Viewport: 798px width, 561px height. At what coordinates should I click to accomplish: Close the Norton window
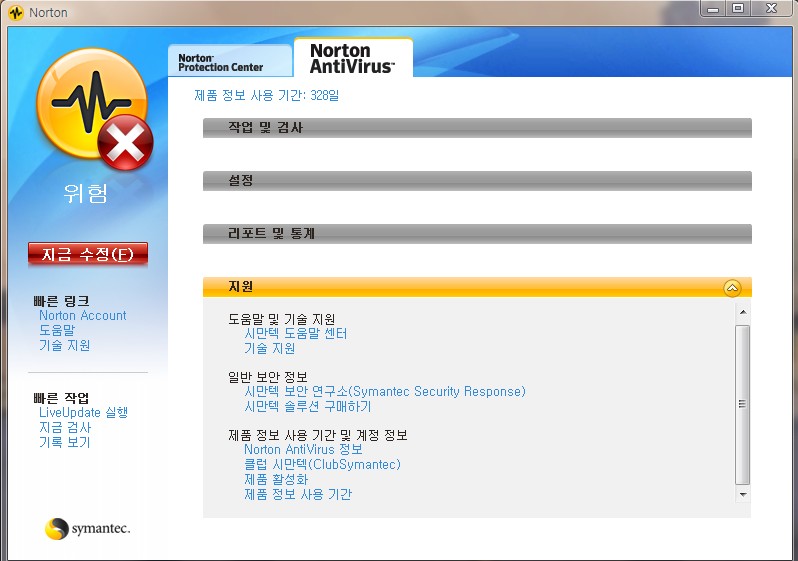tap(772, 9)
